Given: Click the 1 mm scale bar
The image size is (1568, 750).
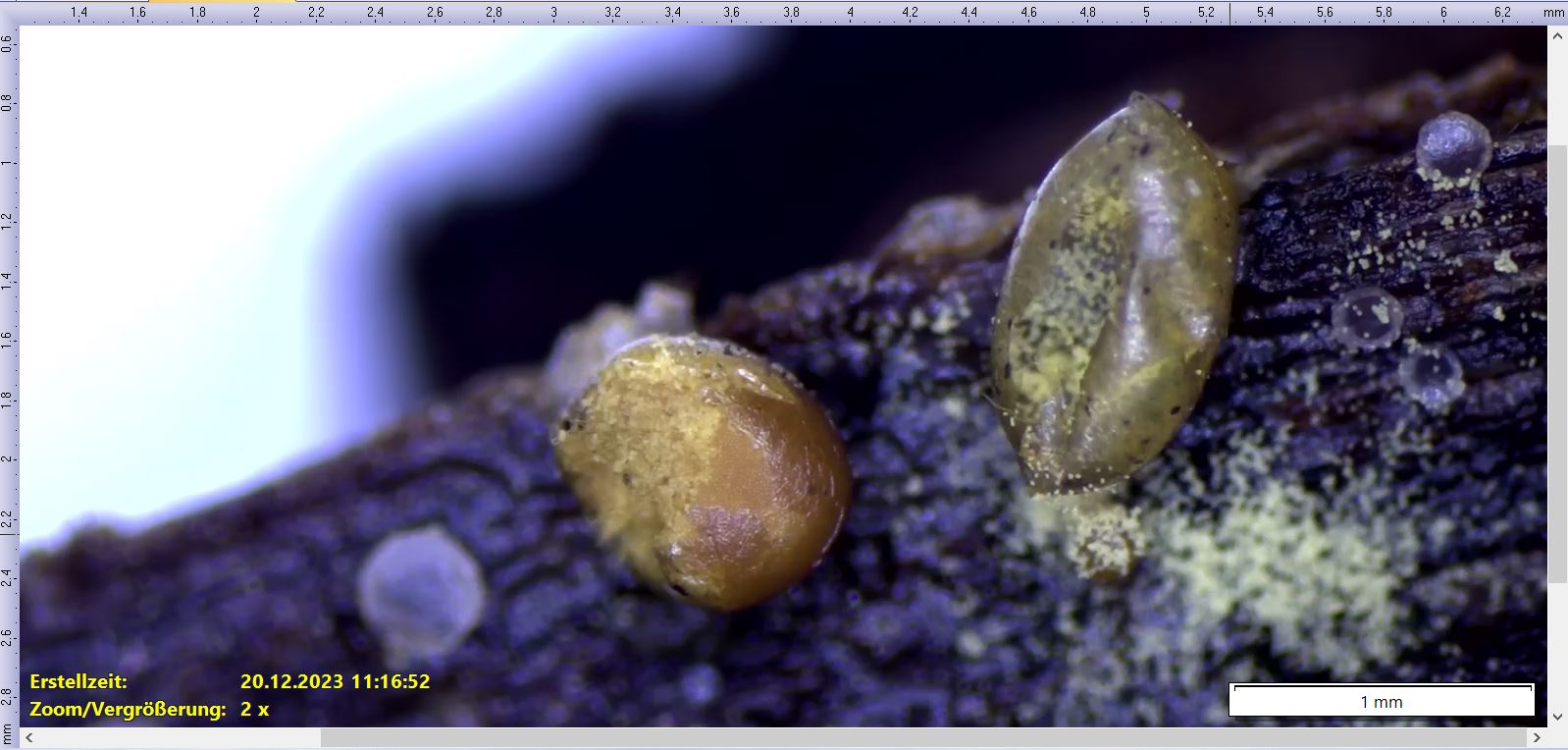Looking at the screenshot, I should coord(1382,700).
